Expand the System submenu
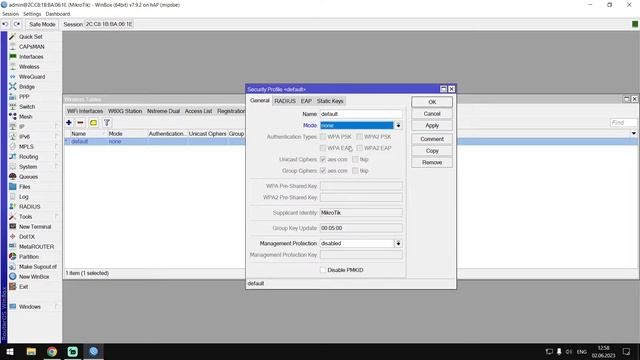Viewport: 640px width, 360px height. pyautogui.click(x=56, y=167)
